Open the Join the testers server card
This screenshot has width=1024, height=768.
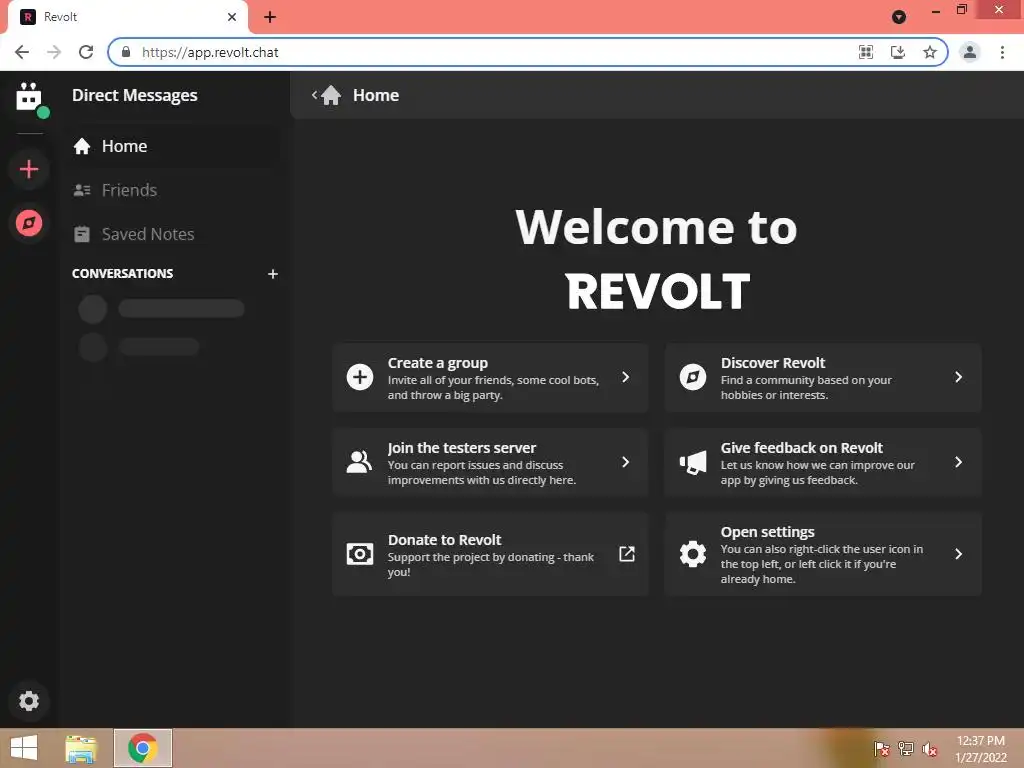coord(490,462)
